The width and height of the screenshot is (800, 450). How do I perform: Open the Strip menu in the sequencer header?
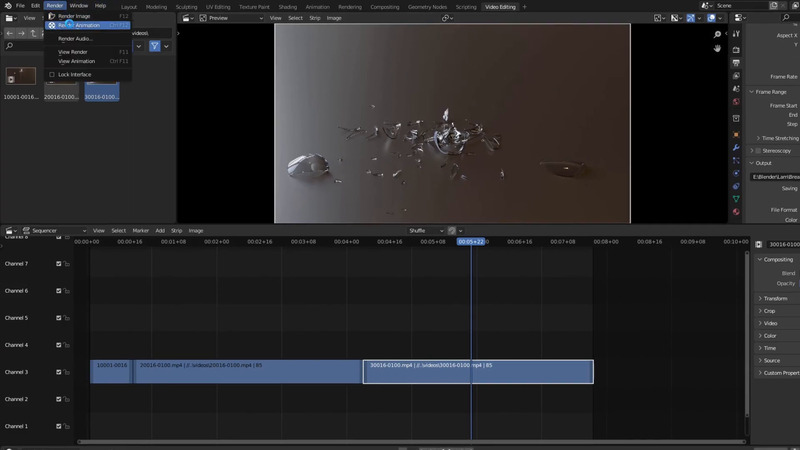pos(177,230)
